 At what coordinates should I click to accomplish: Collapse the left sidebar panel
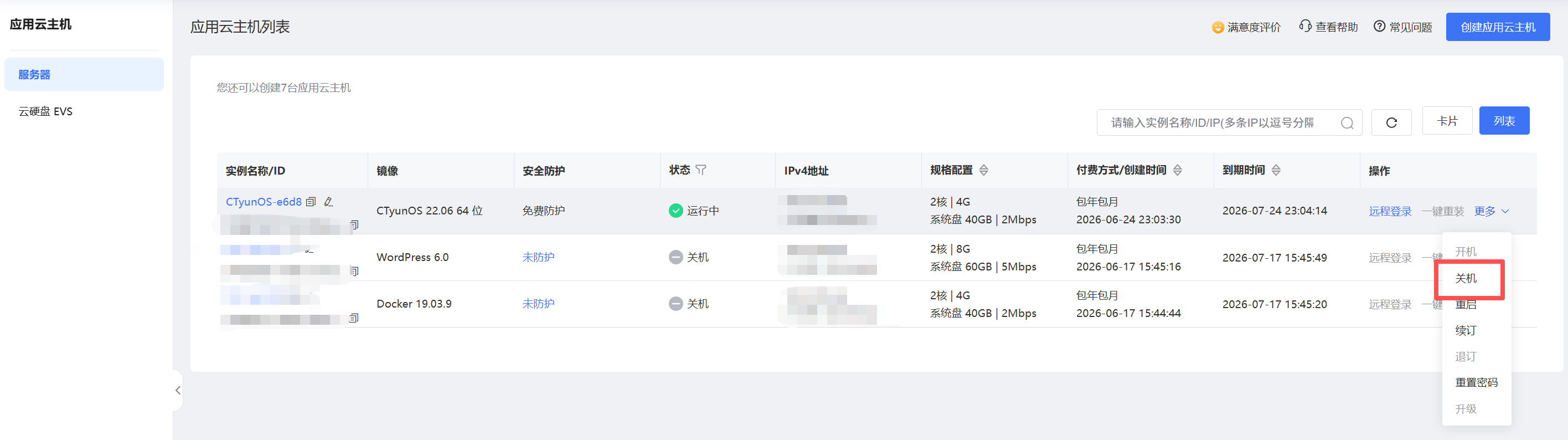click(x=178, y=390)
